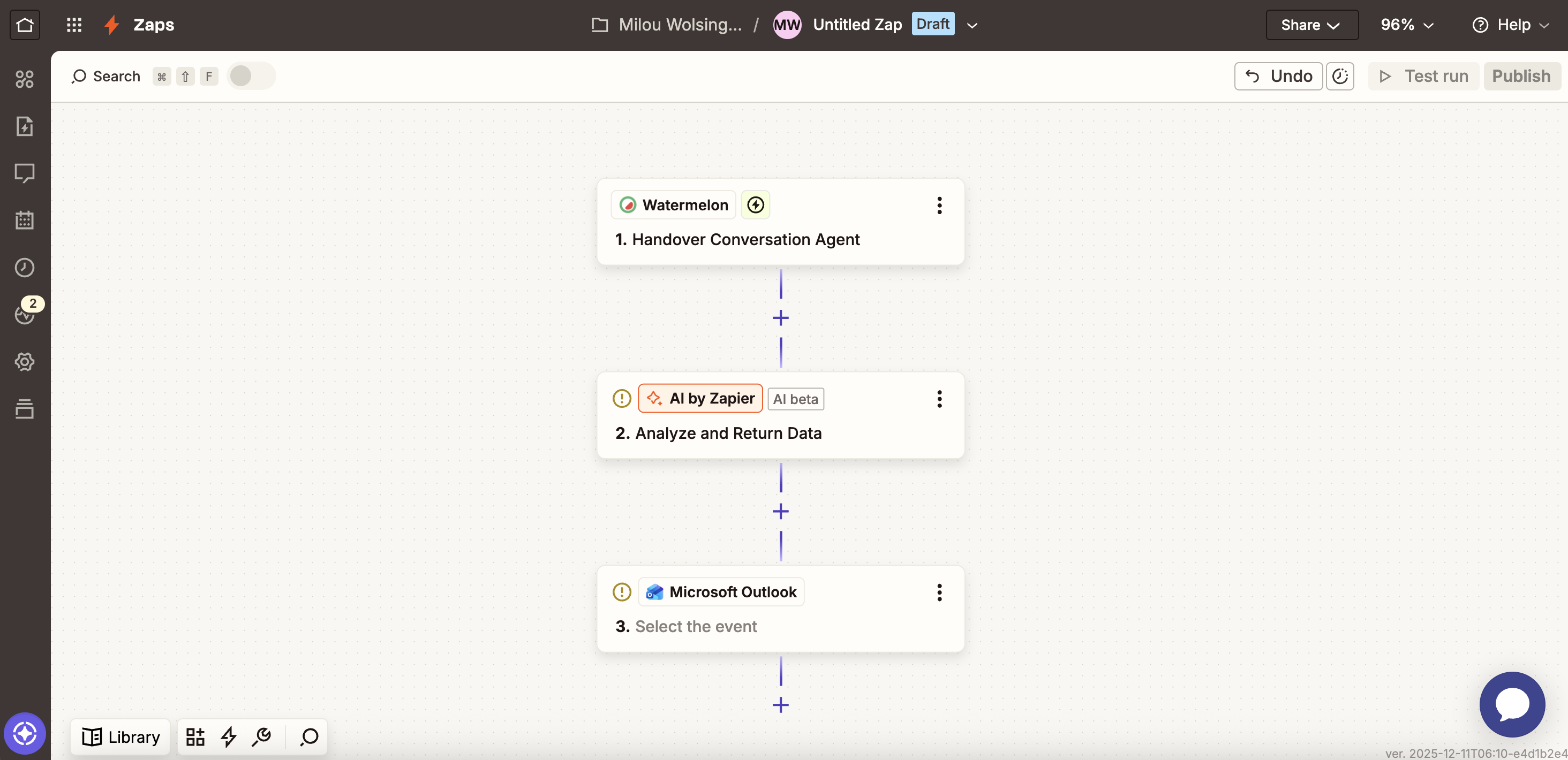This screenshot has width=1568, height=760.
Task: Click the version history icon beside Undo
Action: click(x=1340, y=76)
